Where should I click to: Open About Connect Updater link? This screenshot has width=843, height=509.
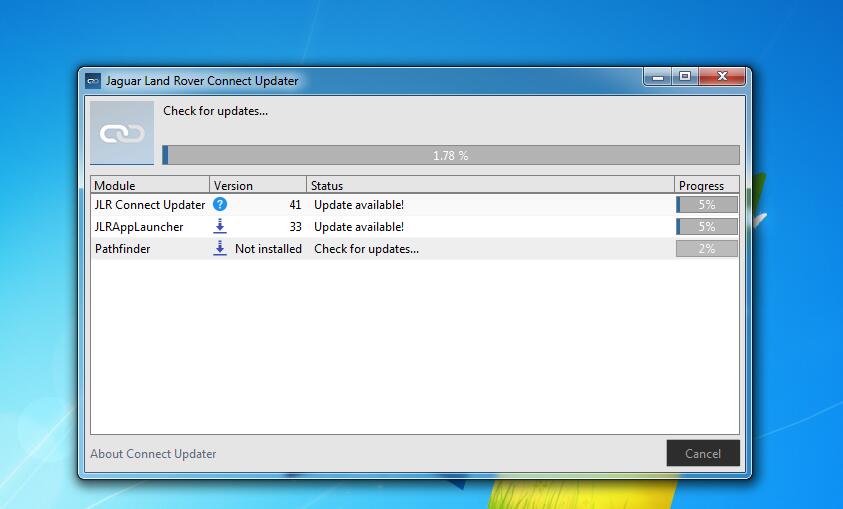click(x=153, y=454)
